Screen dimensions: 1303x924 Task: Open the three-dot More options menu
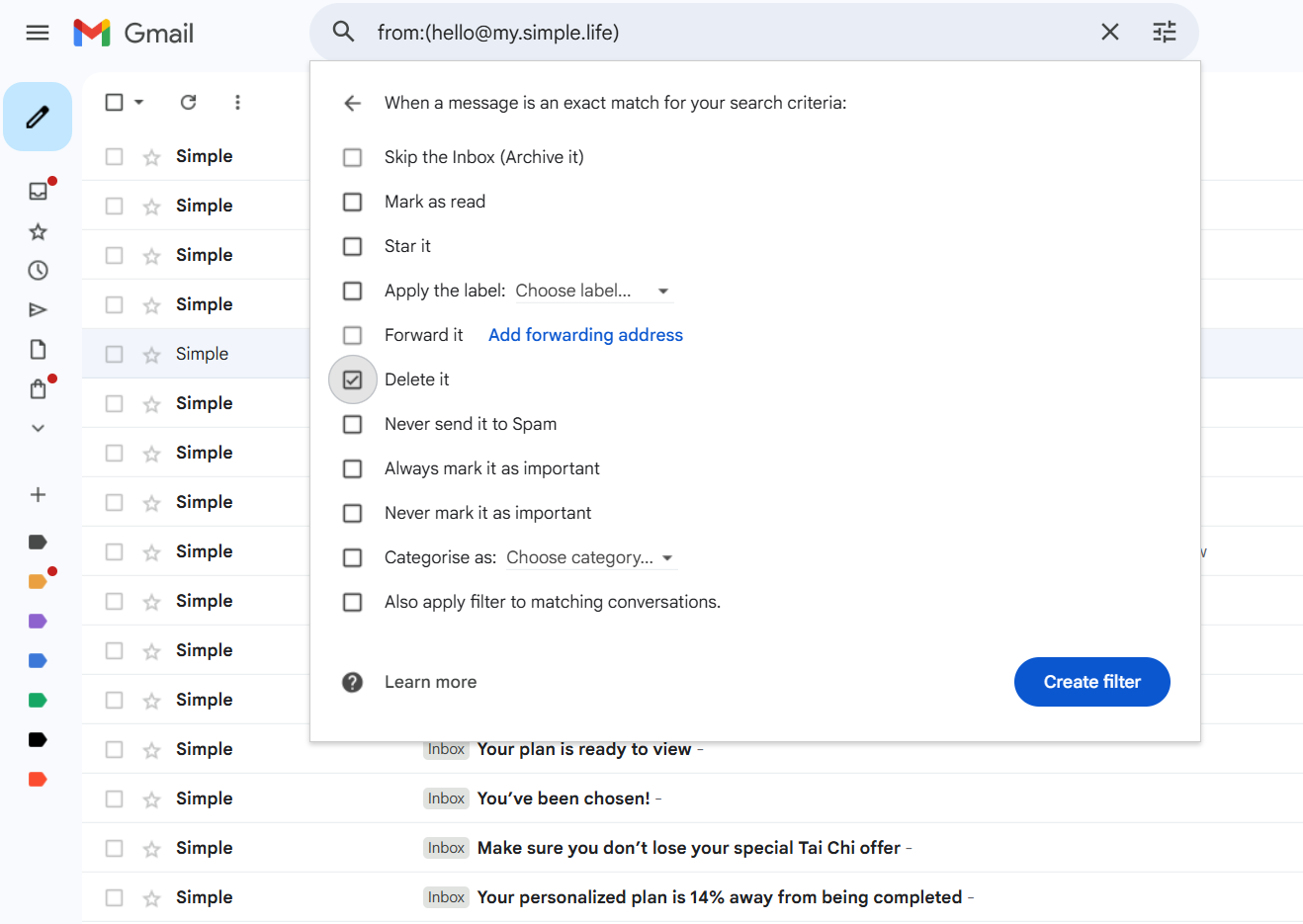[237, 102]
